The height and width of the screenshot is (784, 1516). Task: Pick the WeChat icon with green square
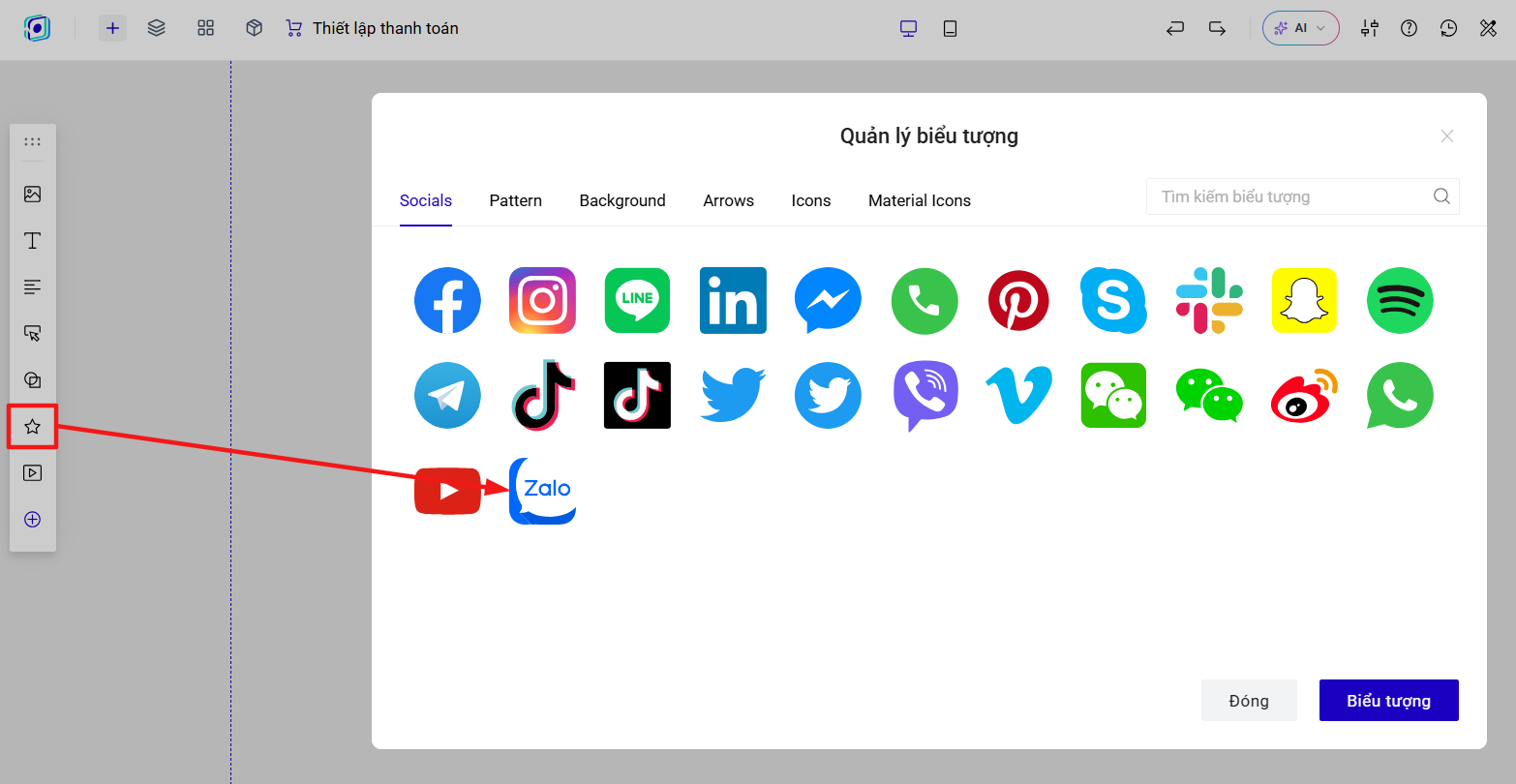click(x=1113, y=395)
